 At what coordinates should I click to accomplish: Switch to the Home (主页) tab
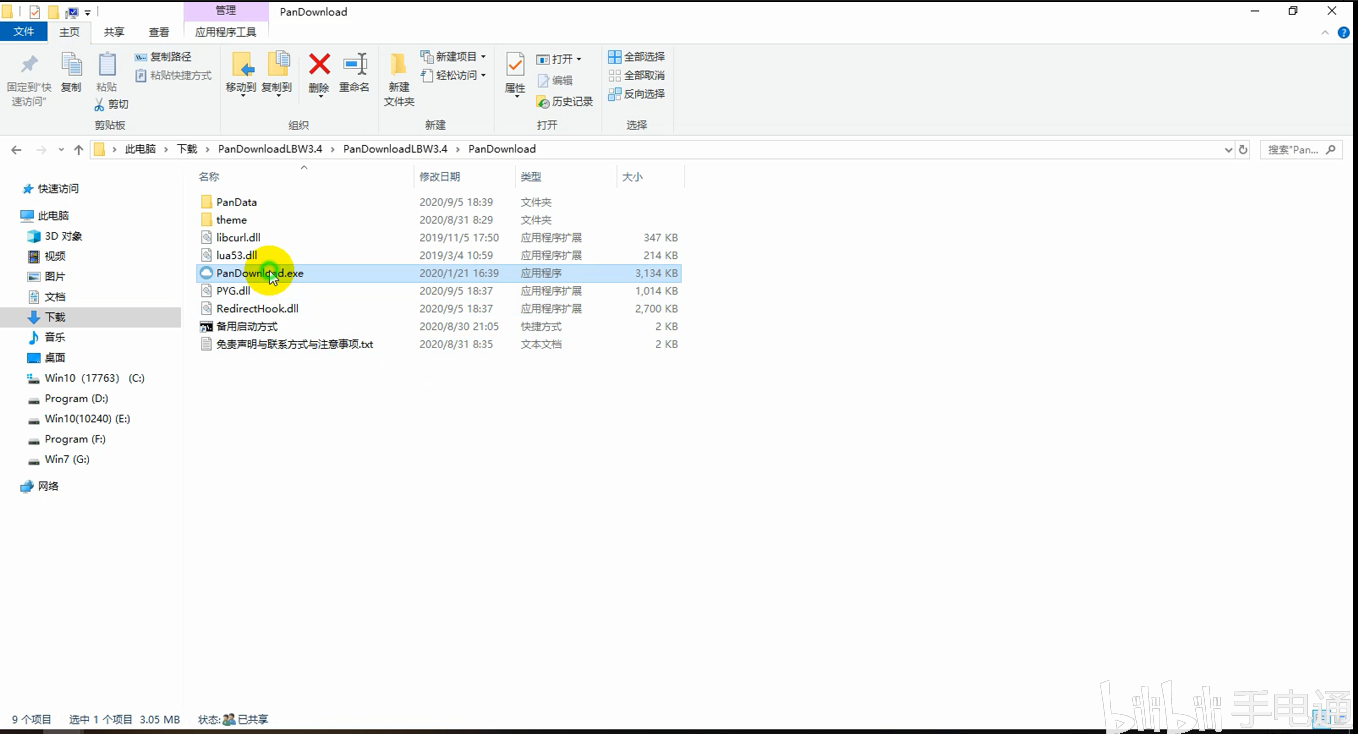(69, 32)
